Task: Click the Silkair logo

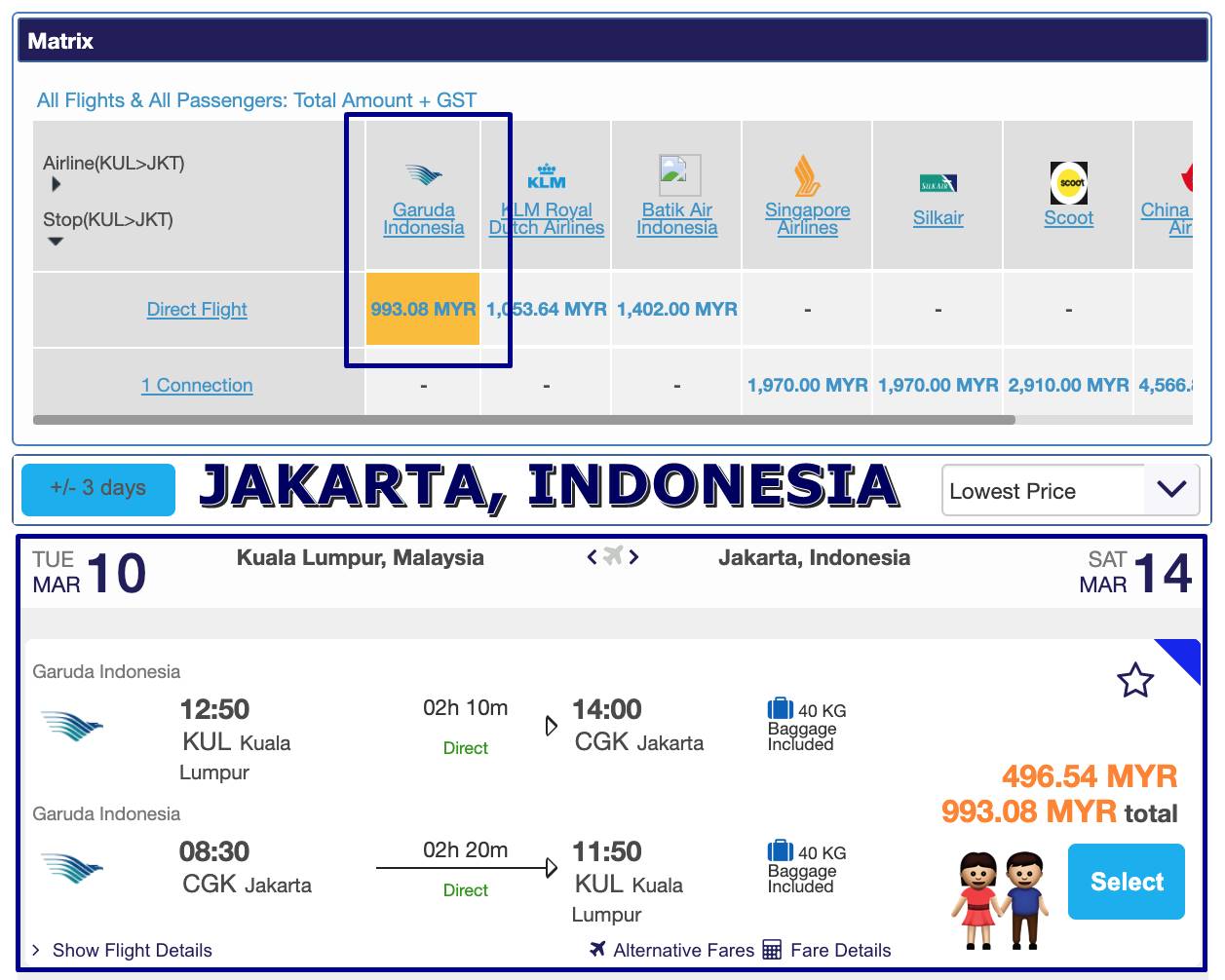Action: coord(938,183)
